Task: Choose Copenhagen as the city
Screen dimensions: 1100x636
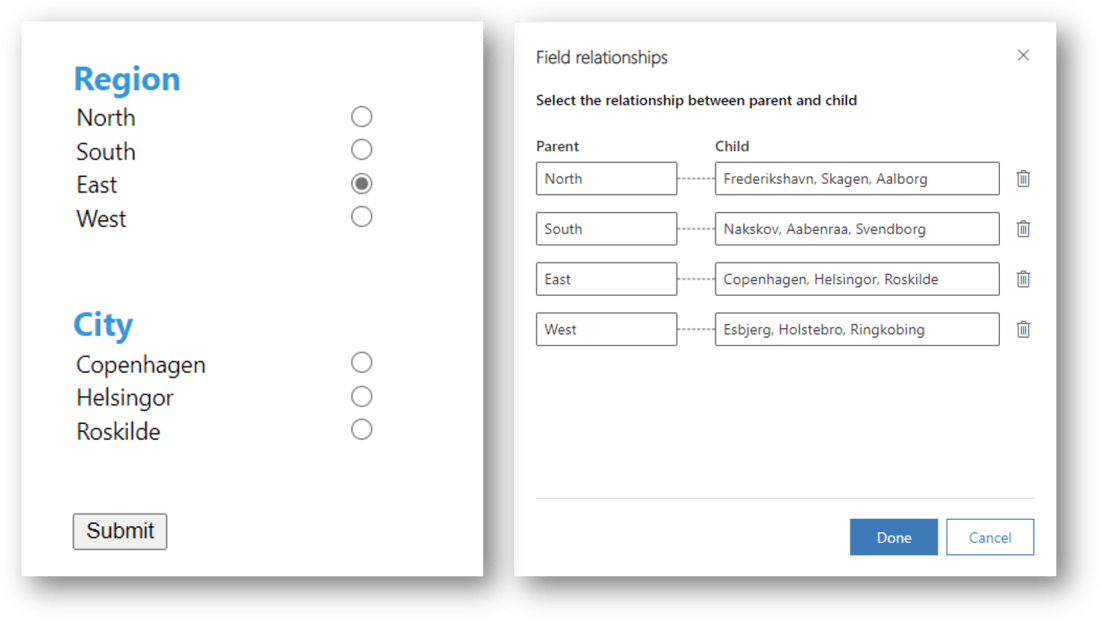Action: tap(362, 363)
